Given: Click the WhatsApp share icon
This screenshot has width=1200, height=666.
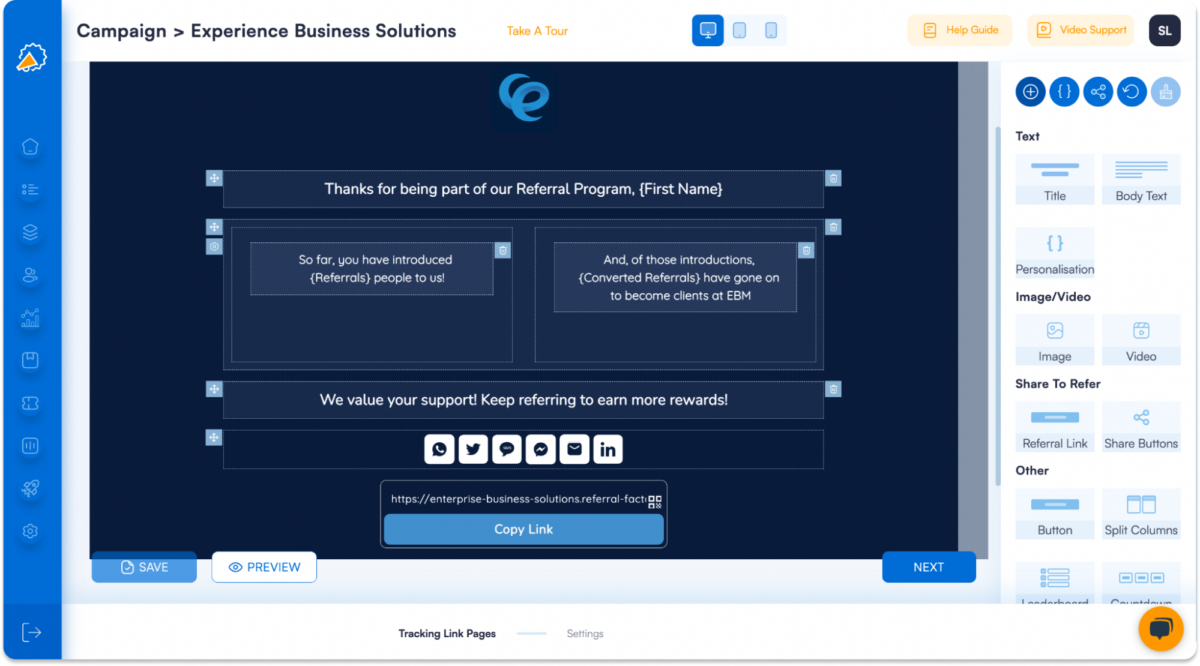Looking at the screenshot, I should click(x=439, y=449).
